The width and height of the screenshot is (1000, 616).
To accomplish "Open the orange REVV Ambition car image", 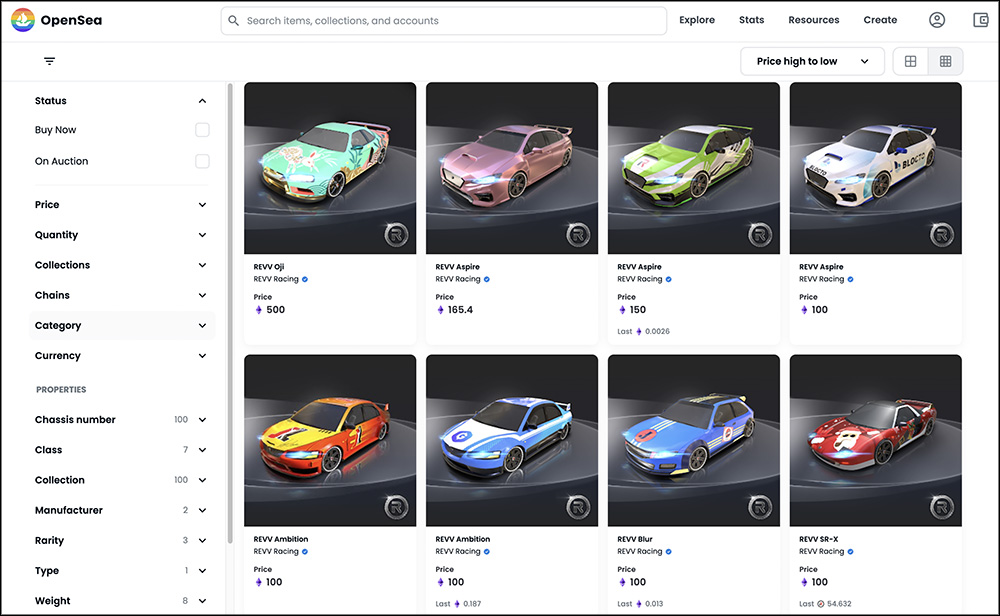I will (x=330, y=441).
